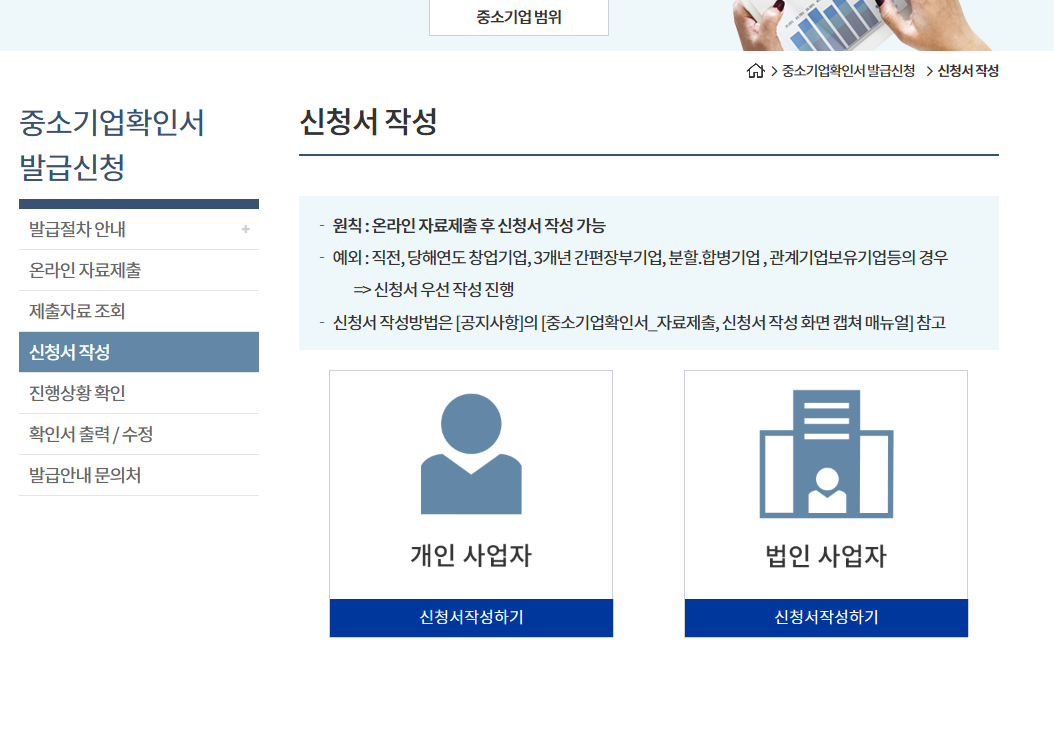Open 제출자료 조회 sidebar menu
This screenshot has height=756, width=1054.
pos(139,311)
